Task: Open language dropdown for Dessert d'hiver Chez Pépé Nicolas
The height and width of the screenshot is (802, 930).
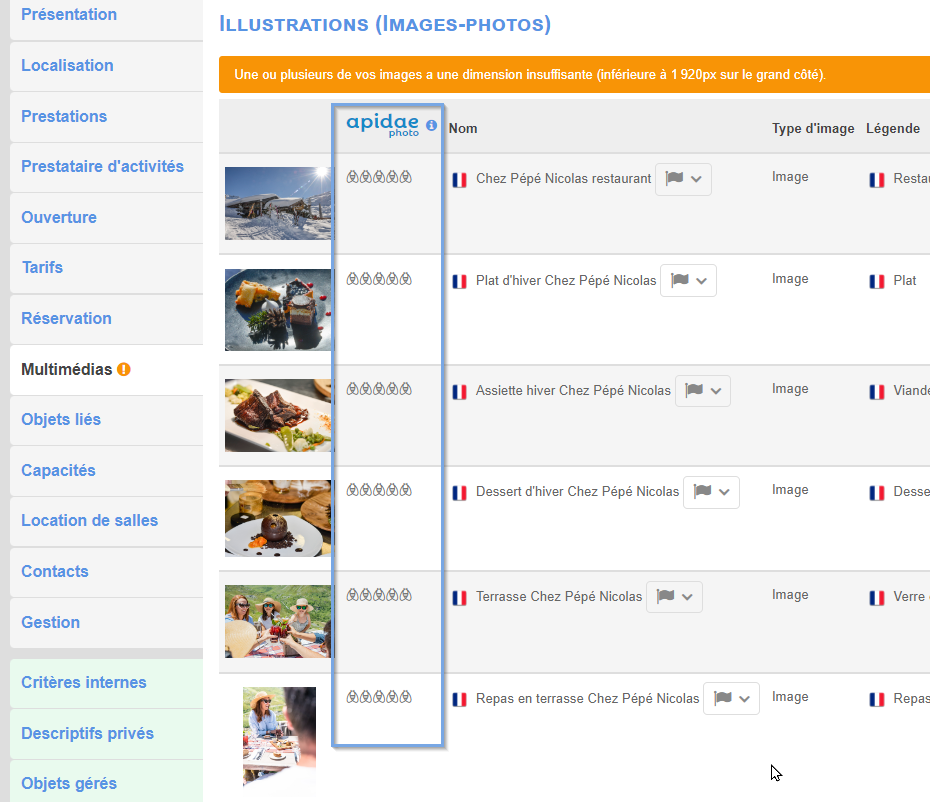Action: 711,492
